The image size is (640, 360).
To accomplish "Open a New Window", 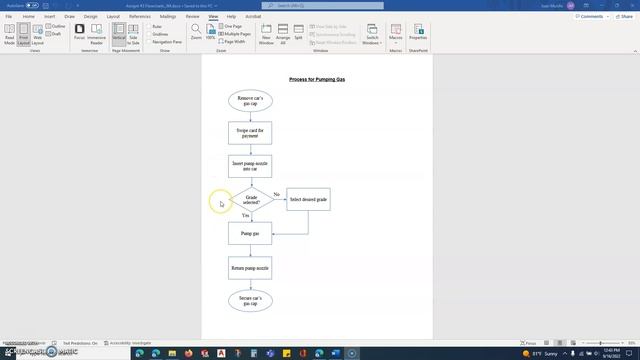I will coord(266,34).
